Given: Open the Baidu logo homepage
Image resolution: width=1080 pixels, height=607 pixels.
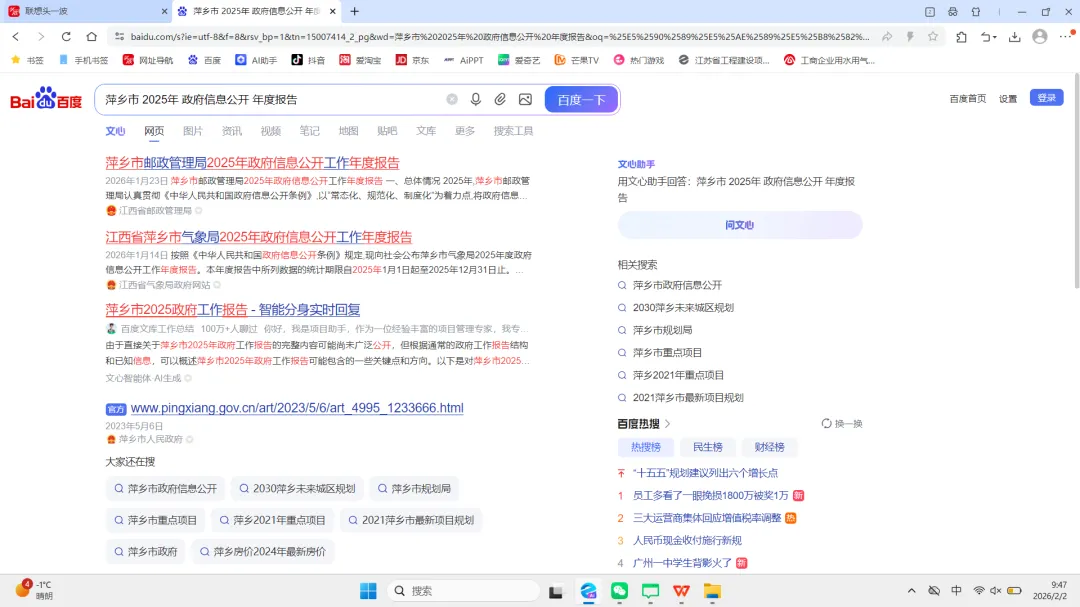Looking at the screenshot, I should coord(45,99).
